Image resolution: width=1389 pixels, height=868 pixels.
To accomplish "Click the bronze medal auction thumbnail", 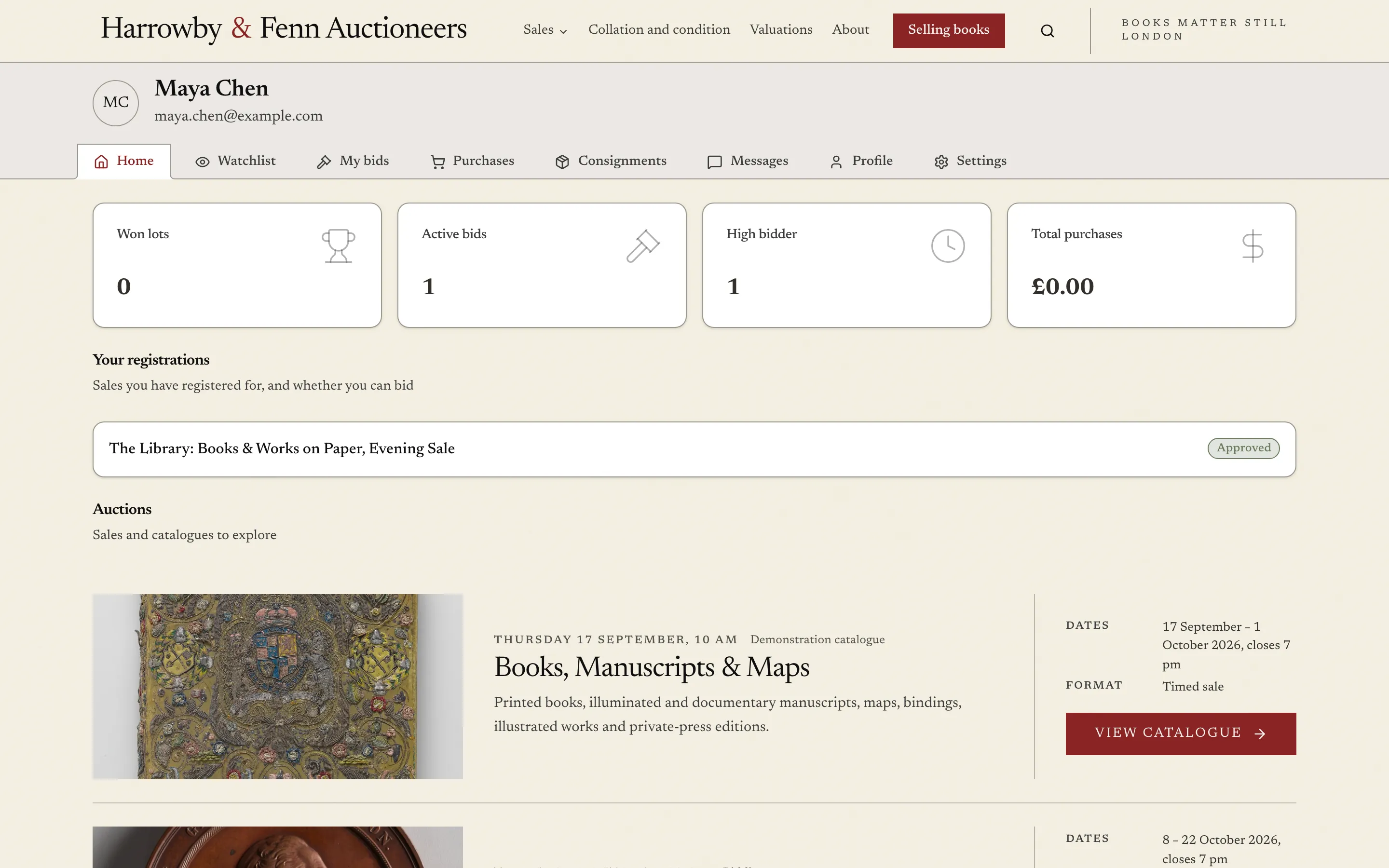I will point(278,847).
